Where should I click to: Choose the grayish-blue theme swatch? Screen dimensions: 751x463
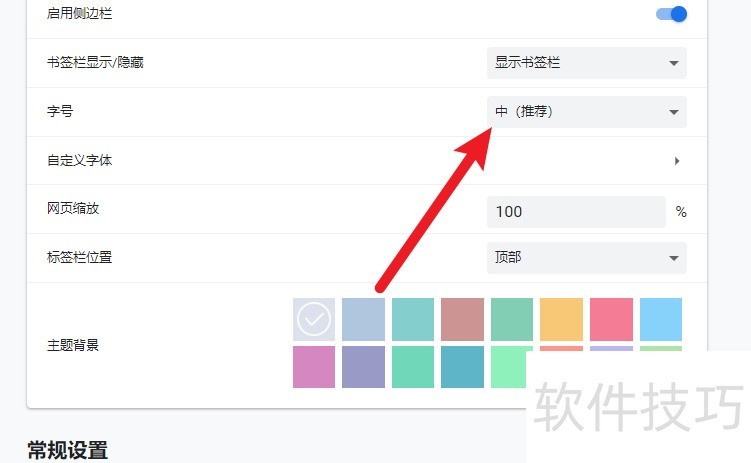pos(363,319)
